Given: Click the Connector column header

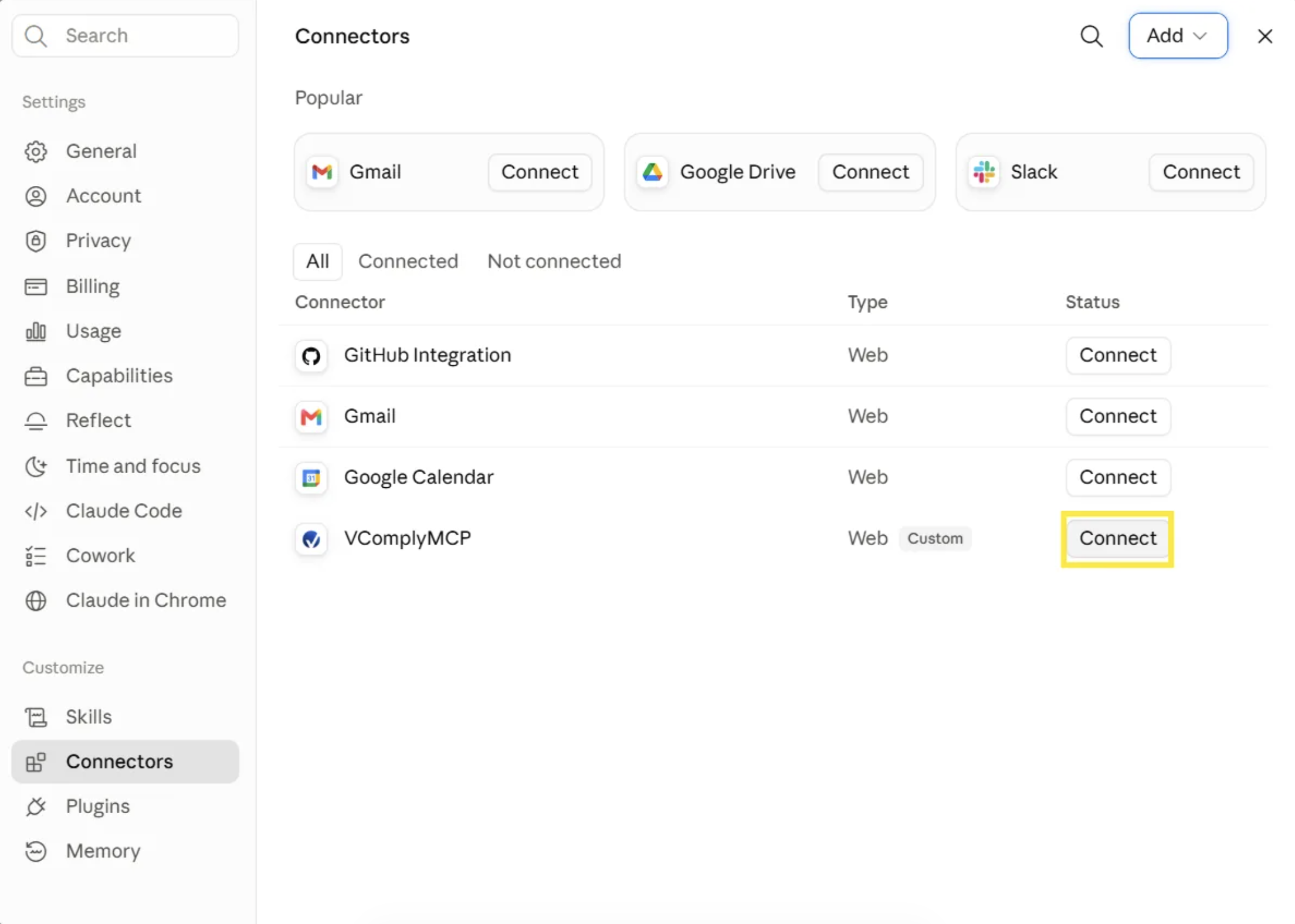Looking at the screenshot, I should [x=340, y=302].
